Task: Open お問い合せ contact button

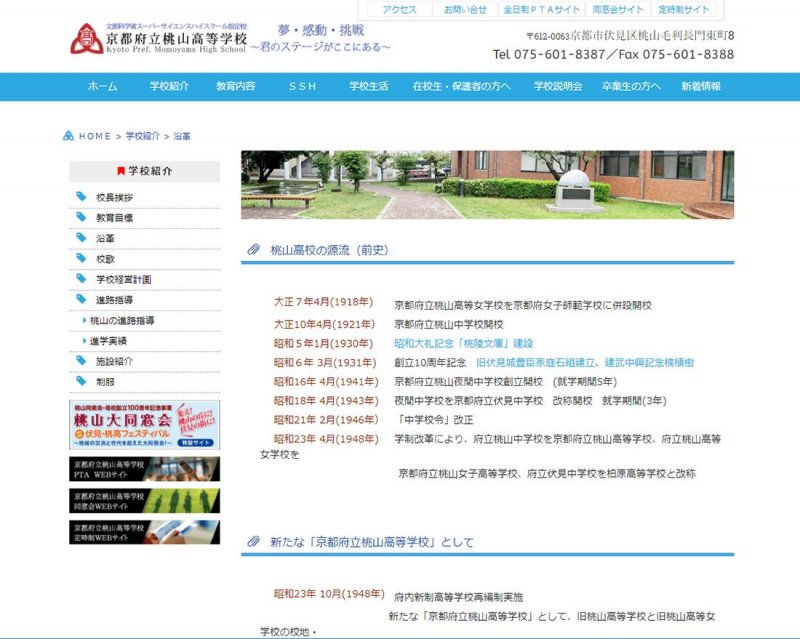Action: [x=466, y=9]
